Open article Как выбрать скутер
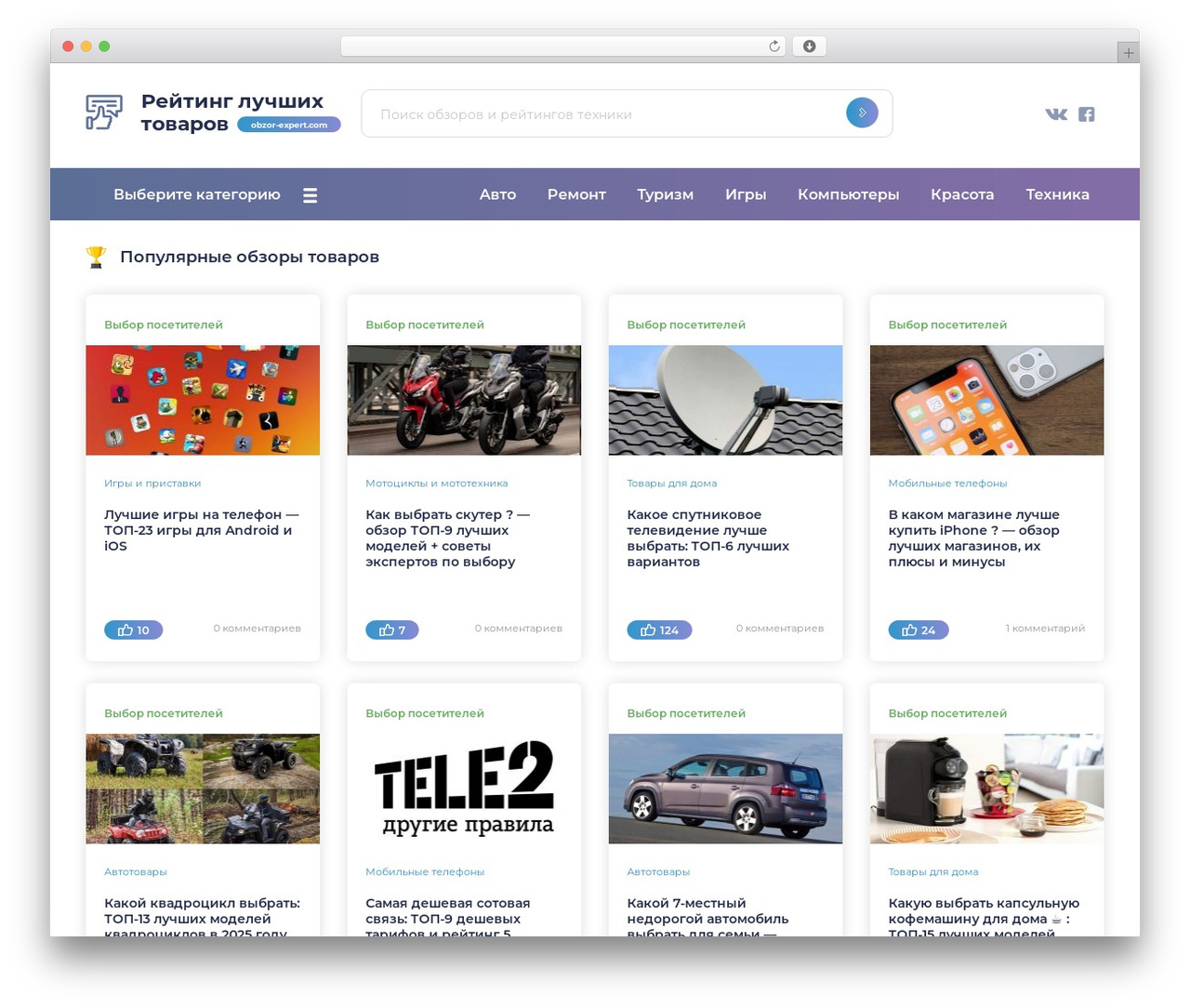This screenshot has height=1008, width=1190. [448, 537]
